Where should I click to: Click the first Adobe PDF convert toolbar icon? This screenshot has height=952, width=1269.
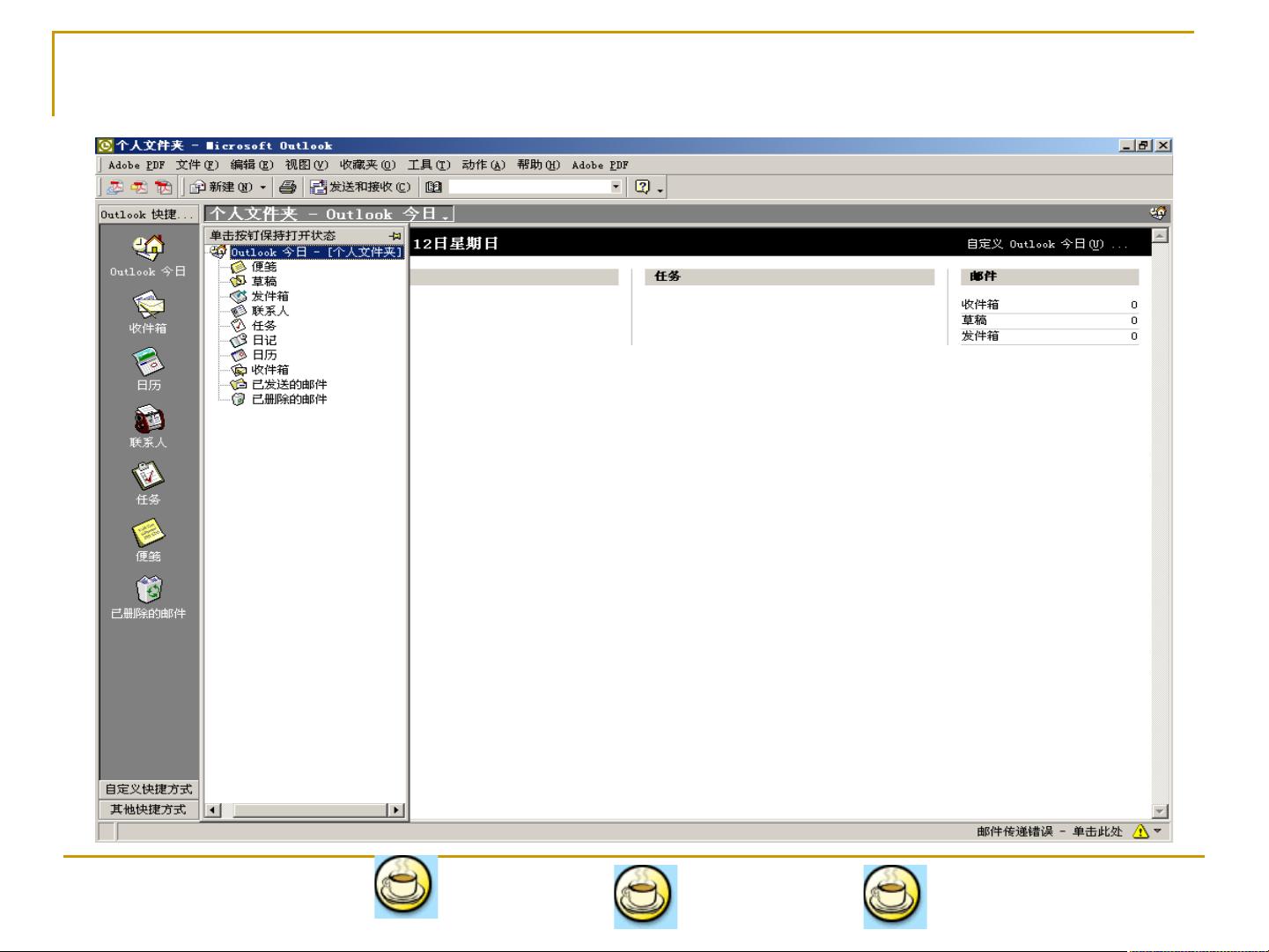click(115, 187)
